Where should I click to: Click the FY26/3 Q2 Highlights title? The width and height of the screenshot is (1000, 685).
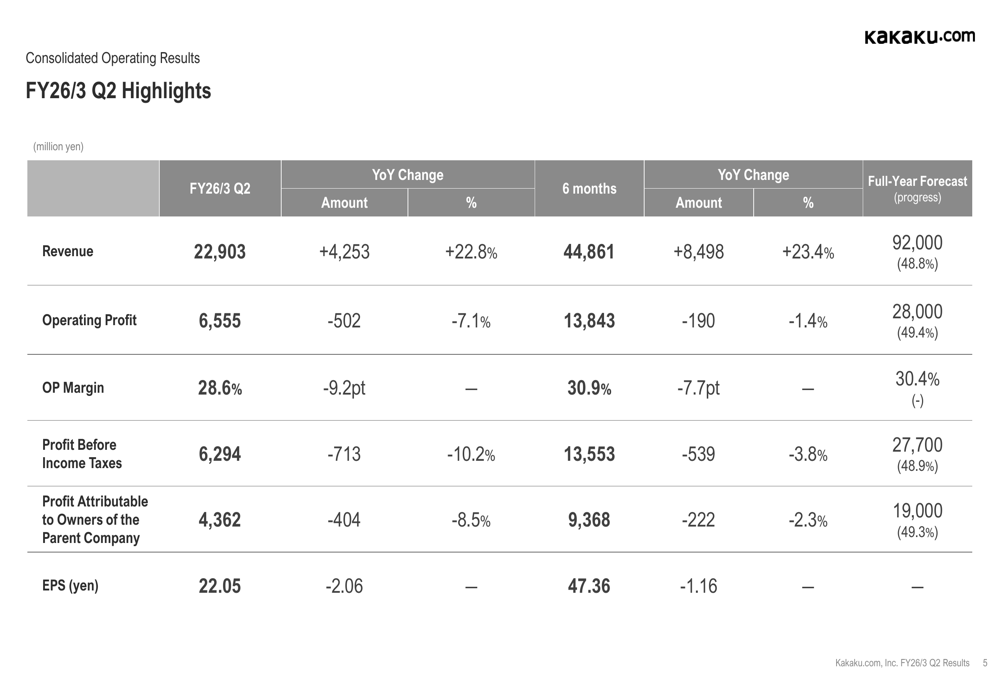click(118, 91)
